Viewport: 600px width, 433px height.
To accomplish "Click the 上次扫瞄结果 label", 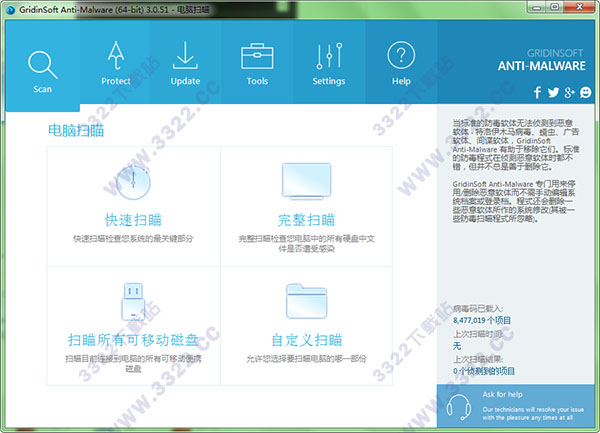I will (x=478, y=359).
